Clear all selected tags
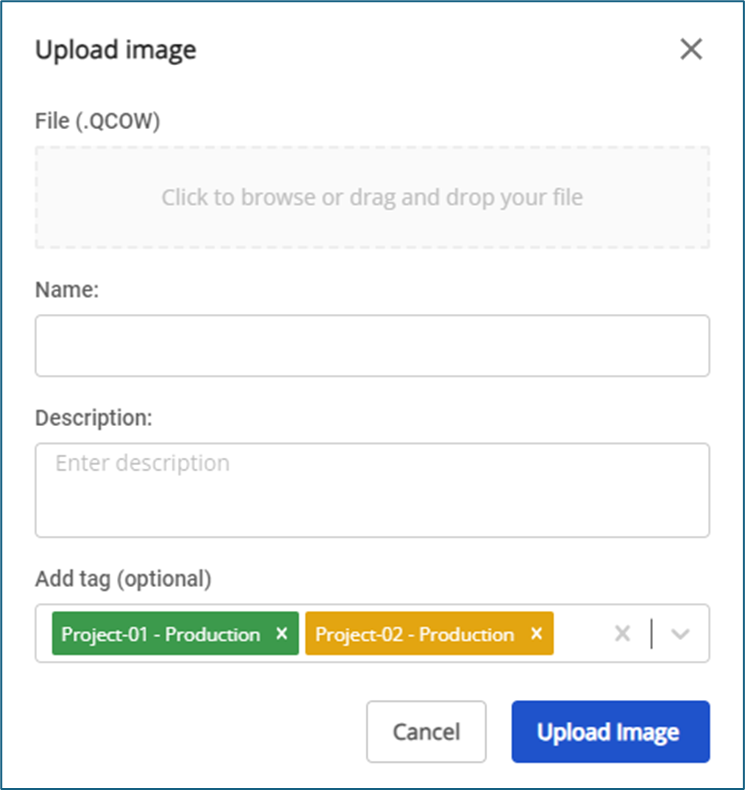 pyautogui.click(x=622, y=634)
